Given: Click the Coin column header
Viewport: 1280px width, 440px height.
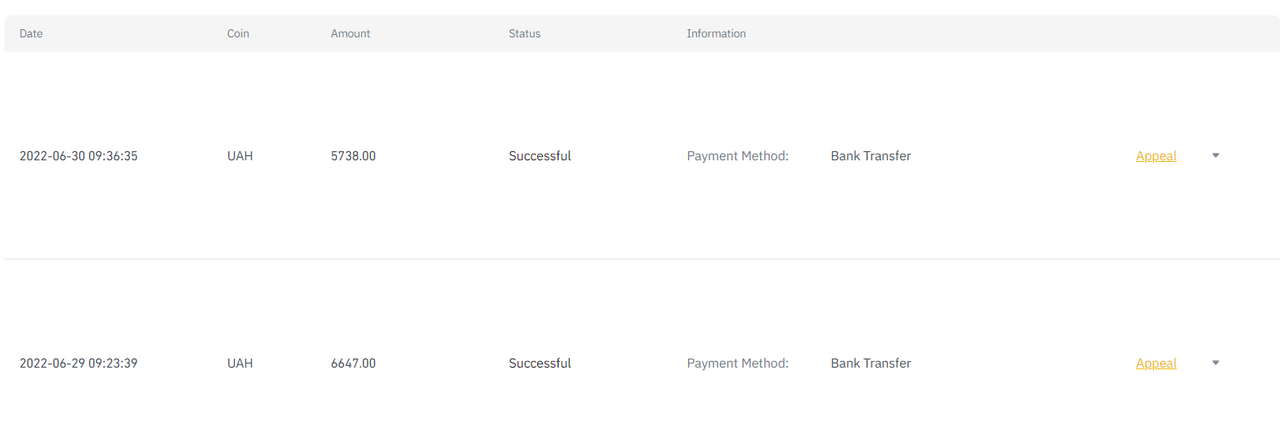Looking at the screenshot, I should pyautogui.click(x=238, y=33).
